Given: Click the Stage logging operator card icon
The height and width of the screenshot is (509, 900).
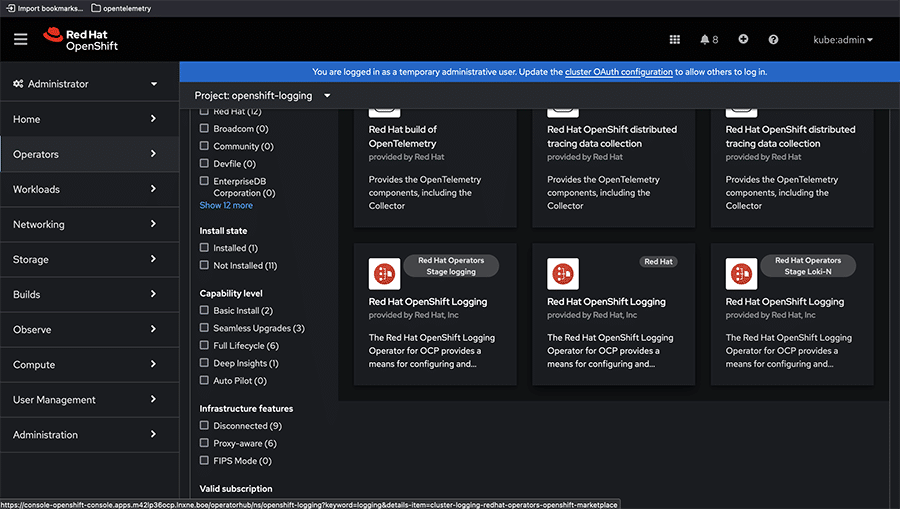Looking at the screenshot, I should (384, 273).
